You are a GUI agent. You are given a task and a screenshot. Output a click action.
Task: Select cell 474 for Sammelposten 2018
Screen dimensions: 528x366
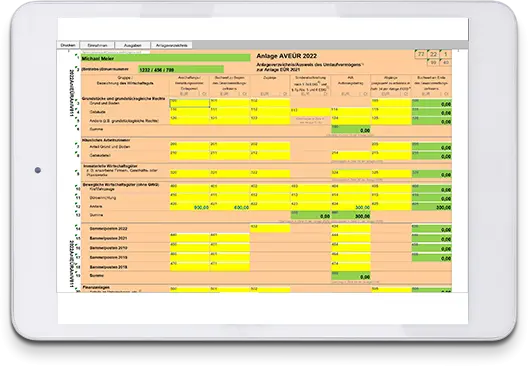(x=351, y=266)
